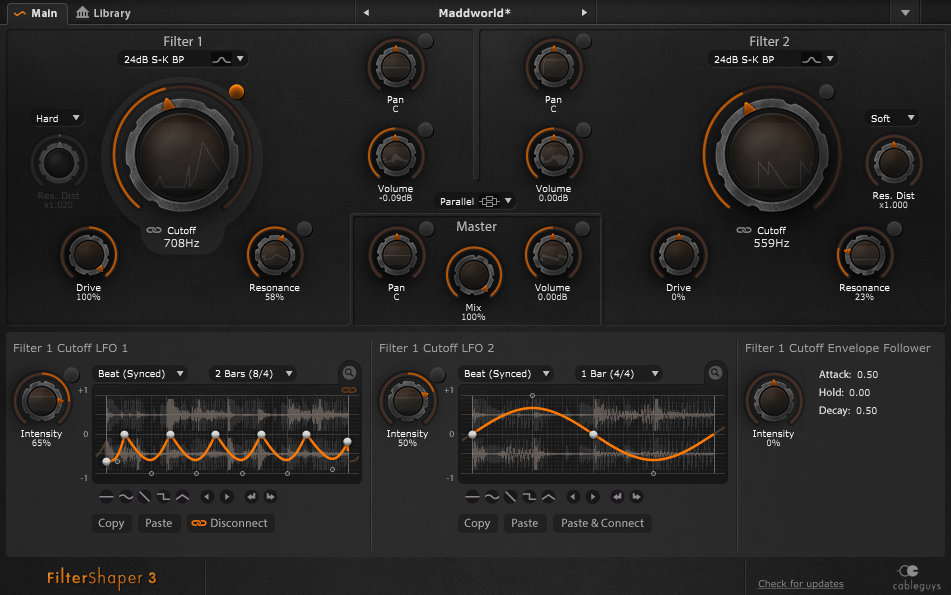Switch to the Library tab

tap(103, 13)
